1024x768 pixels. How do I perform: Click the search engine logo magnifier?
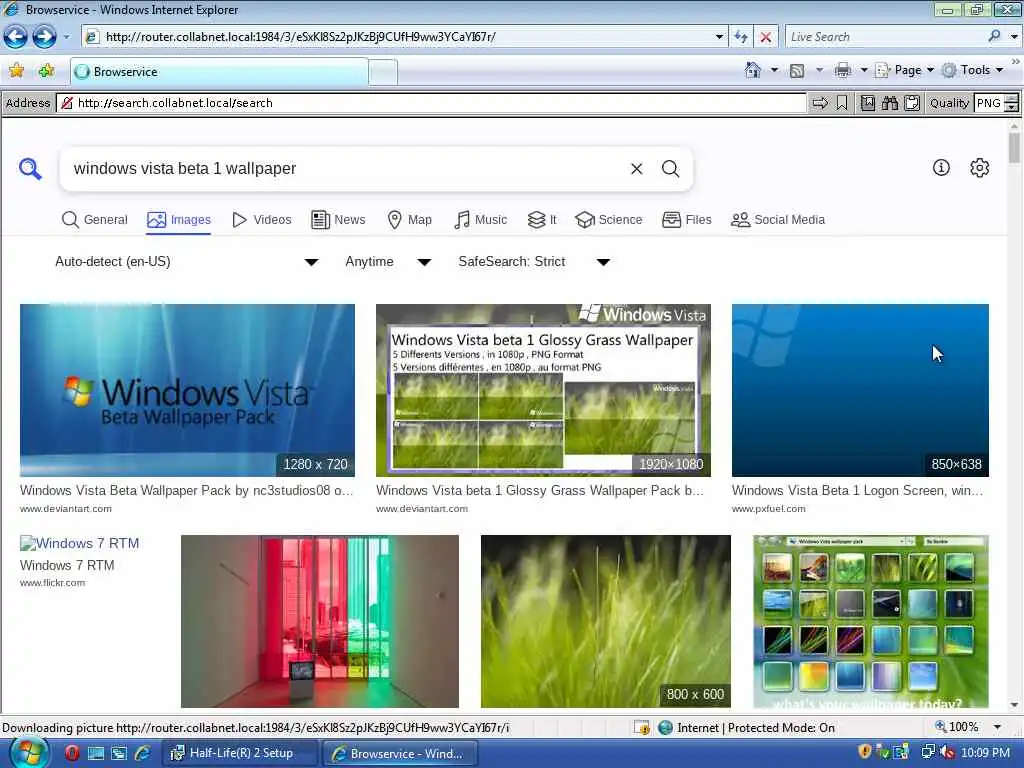point(30,168)
